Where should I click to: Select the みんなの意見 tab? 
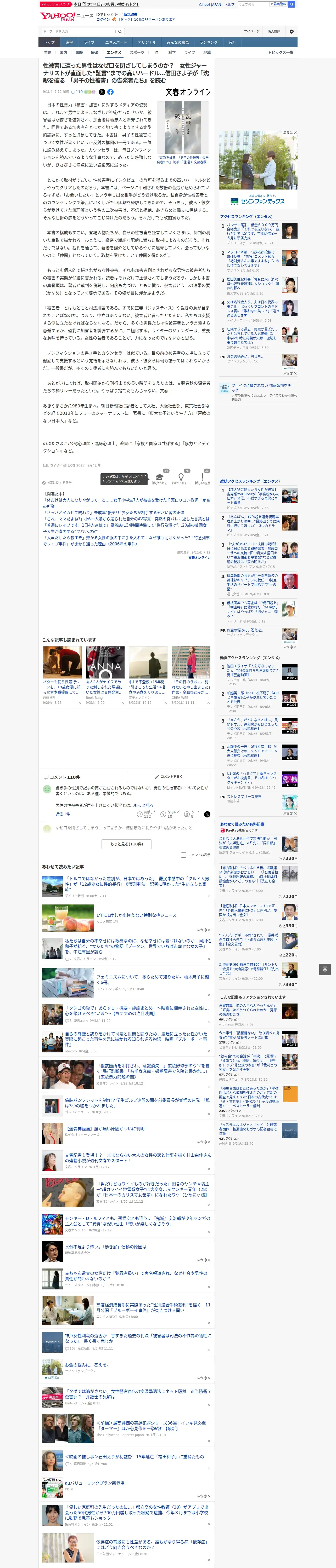[177, 43]
